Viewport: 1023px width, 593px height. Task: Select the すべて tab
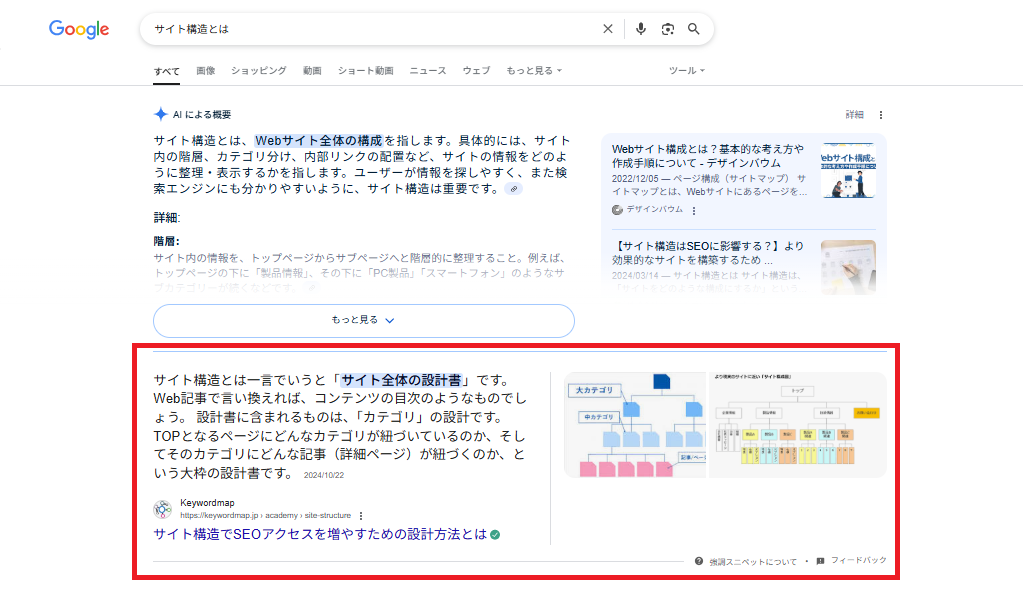(x=166, y=71)
